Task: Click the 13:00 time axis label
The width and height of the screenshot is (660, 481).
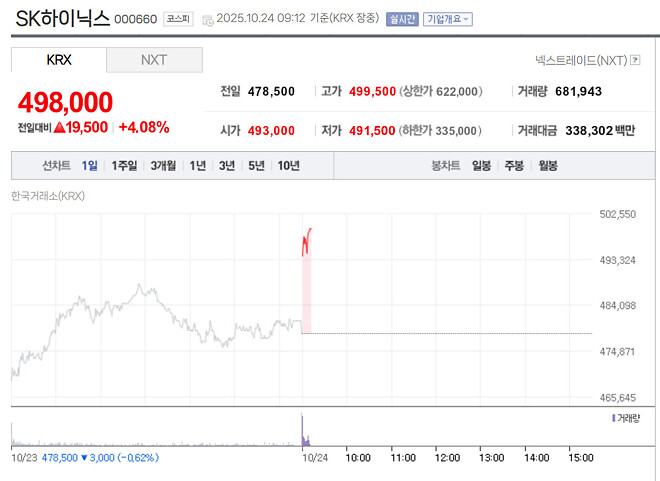Action: 492,458
